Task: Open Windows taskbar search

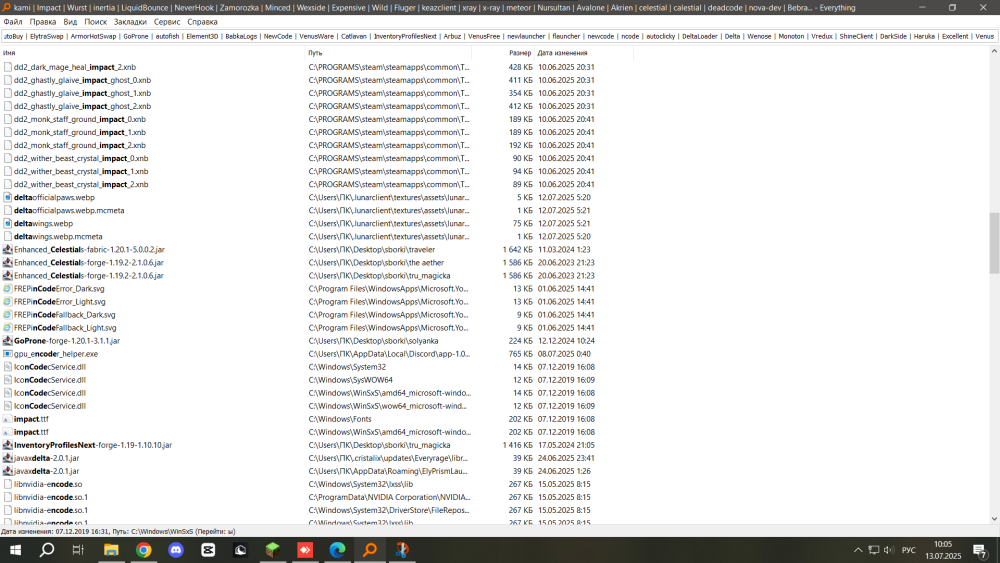Action: click(x=47, y=550)
